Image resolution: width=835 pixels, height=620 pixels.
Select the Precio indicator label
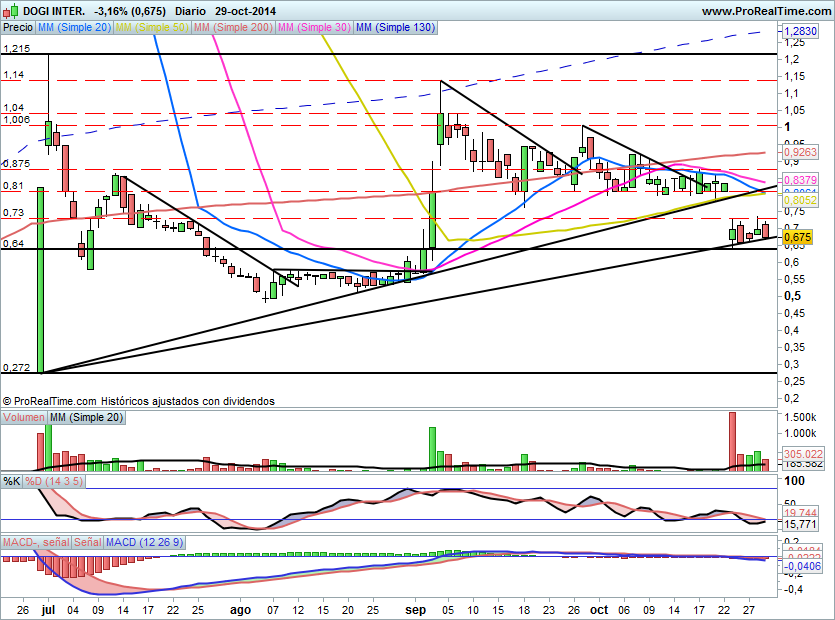point(19,27)
